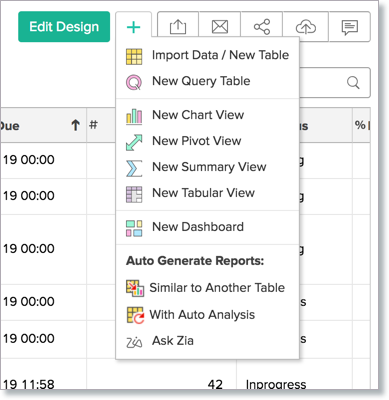This screenshot has height=400, width=389.
Task: Select New Summary View
Action: point(207,167)
